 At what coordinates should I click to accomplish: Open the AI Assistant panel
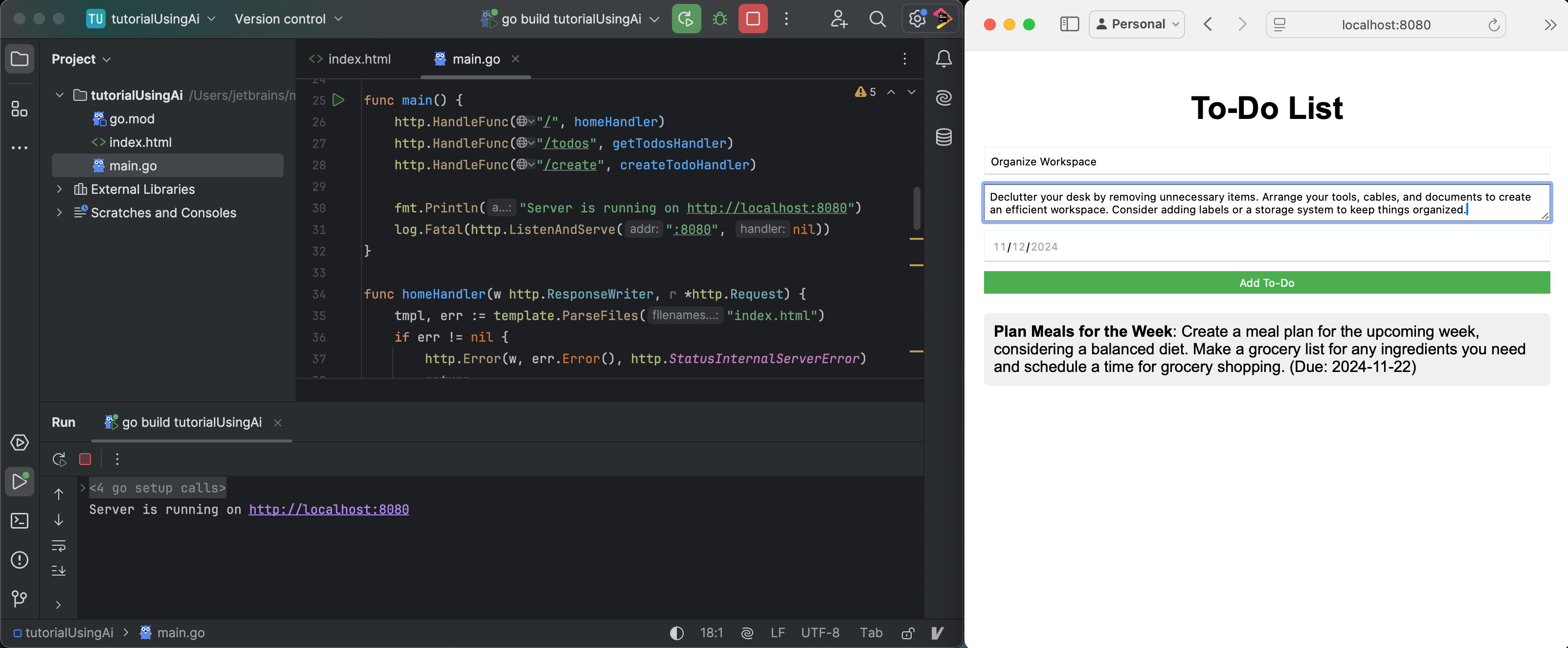943,97
